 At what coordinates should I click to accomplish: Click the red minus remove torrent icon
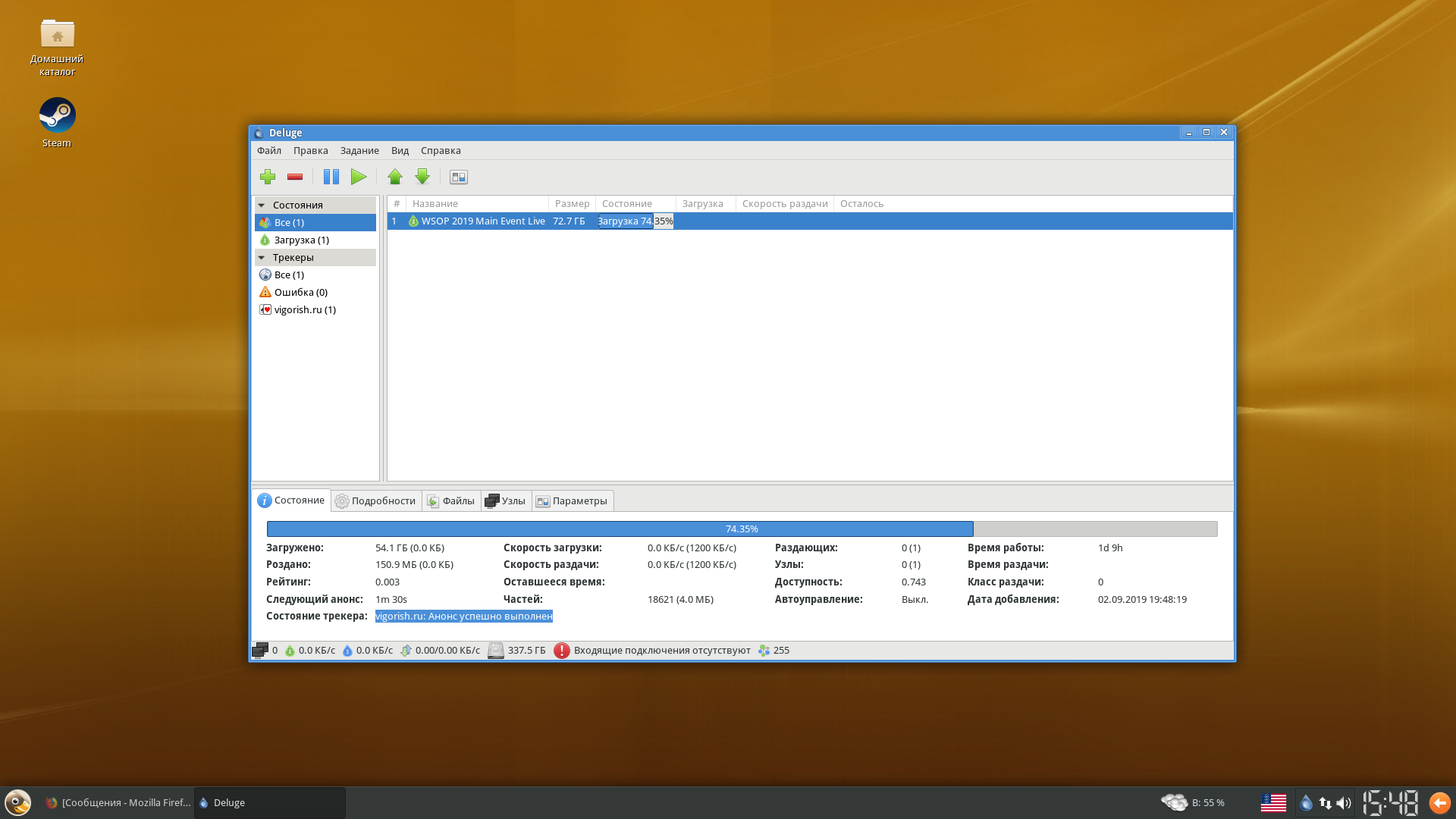[x=295, y=177]
